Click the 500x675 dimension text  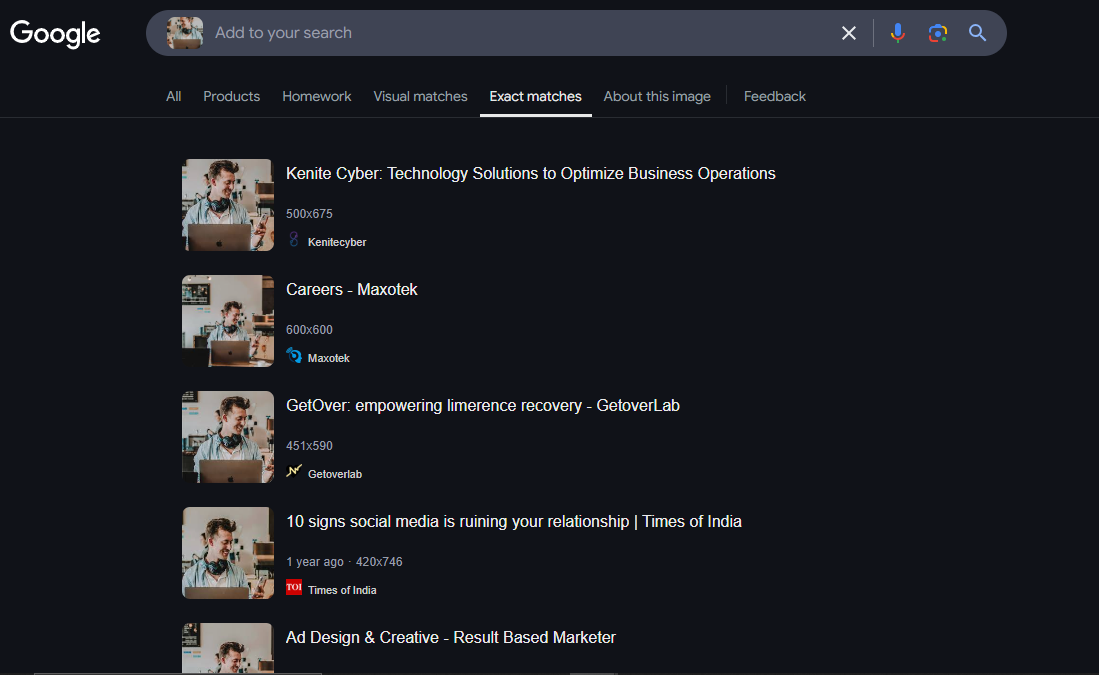(x=309, y=214)
